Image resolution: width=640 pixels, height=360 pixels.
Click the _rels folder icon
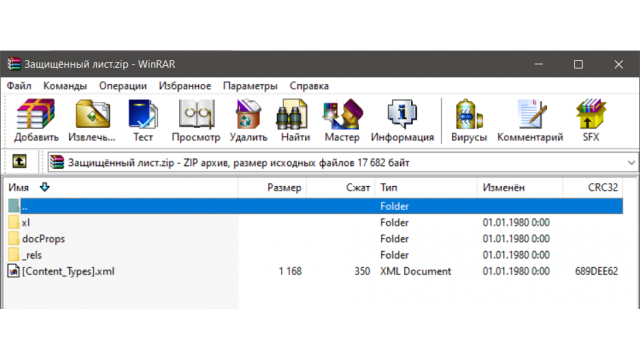click(13, 255)
